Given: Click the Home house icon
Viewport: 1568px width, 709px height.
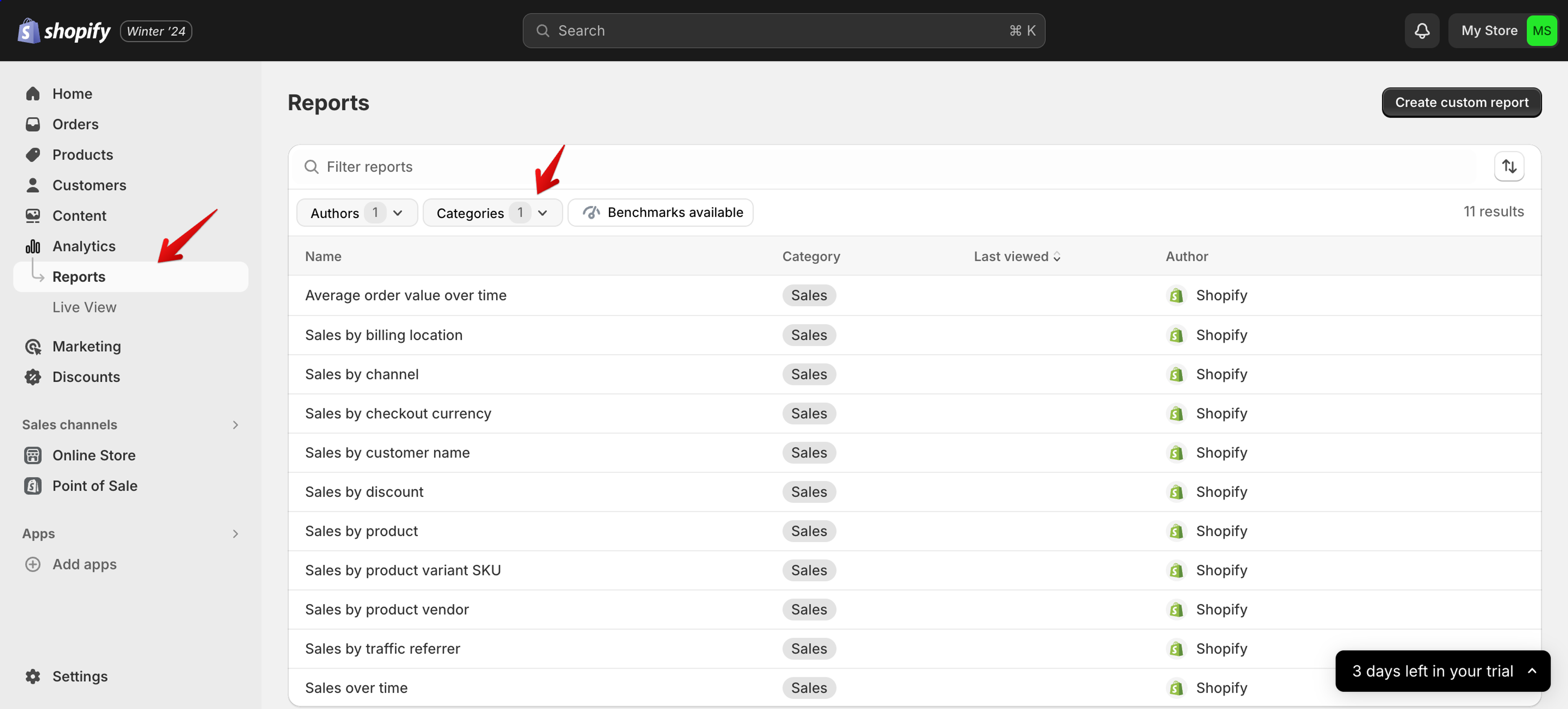Looking at the screenshot, I should 33,93.
